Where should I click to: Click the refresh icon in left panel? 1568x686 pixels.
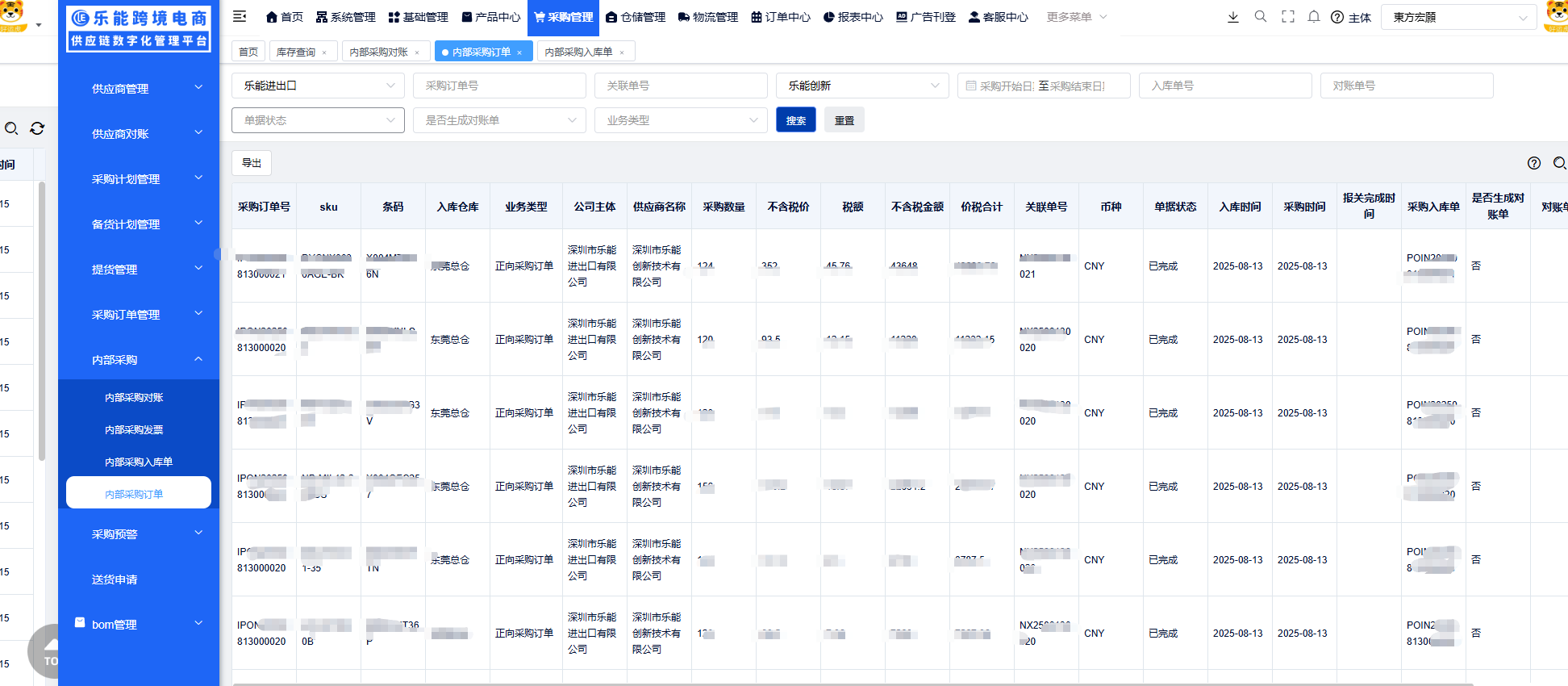[x=37, y=128]
